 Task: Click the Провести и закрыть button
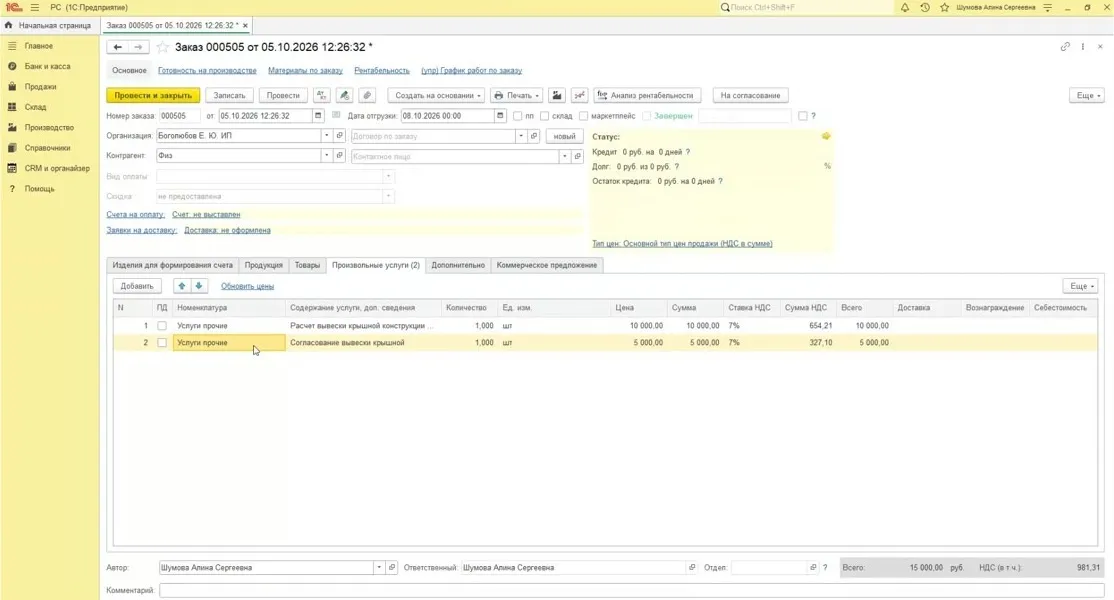(x=153, y=95)
